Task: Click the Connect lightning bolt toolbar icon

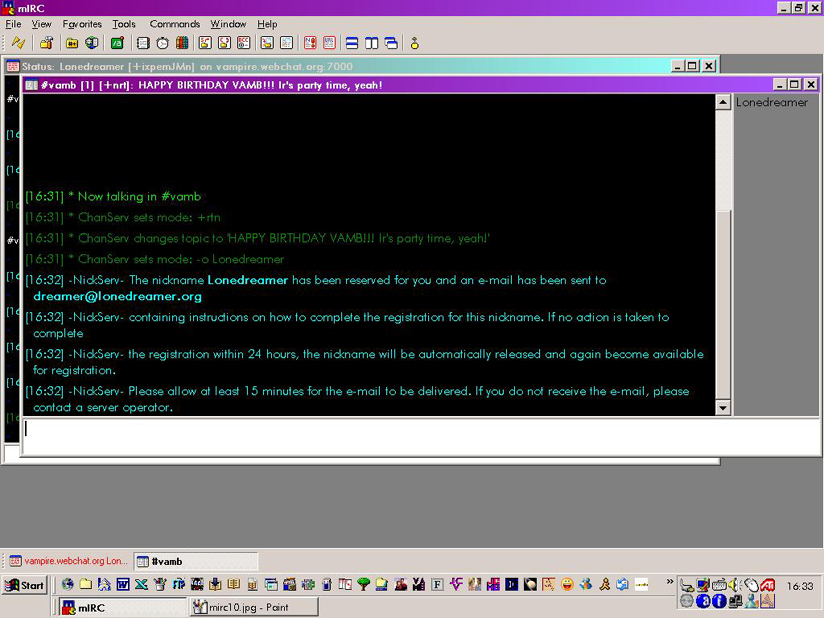Action: (x=18, y=43)
